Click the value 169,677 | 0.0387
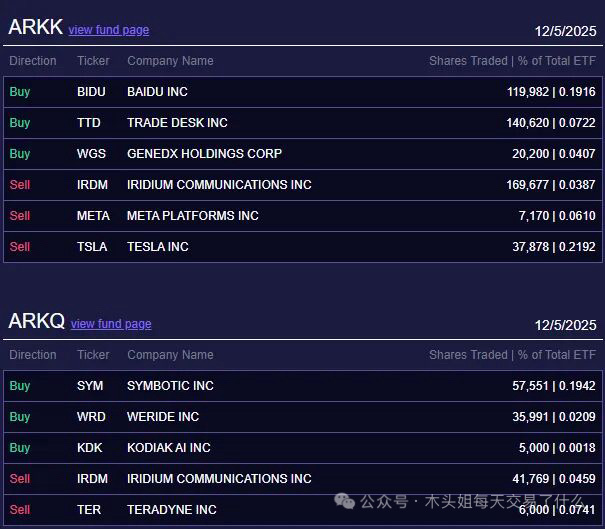This screenshot has height=529, width=605. [x=551, y=185]
